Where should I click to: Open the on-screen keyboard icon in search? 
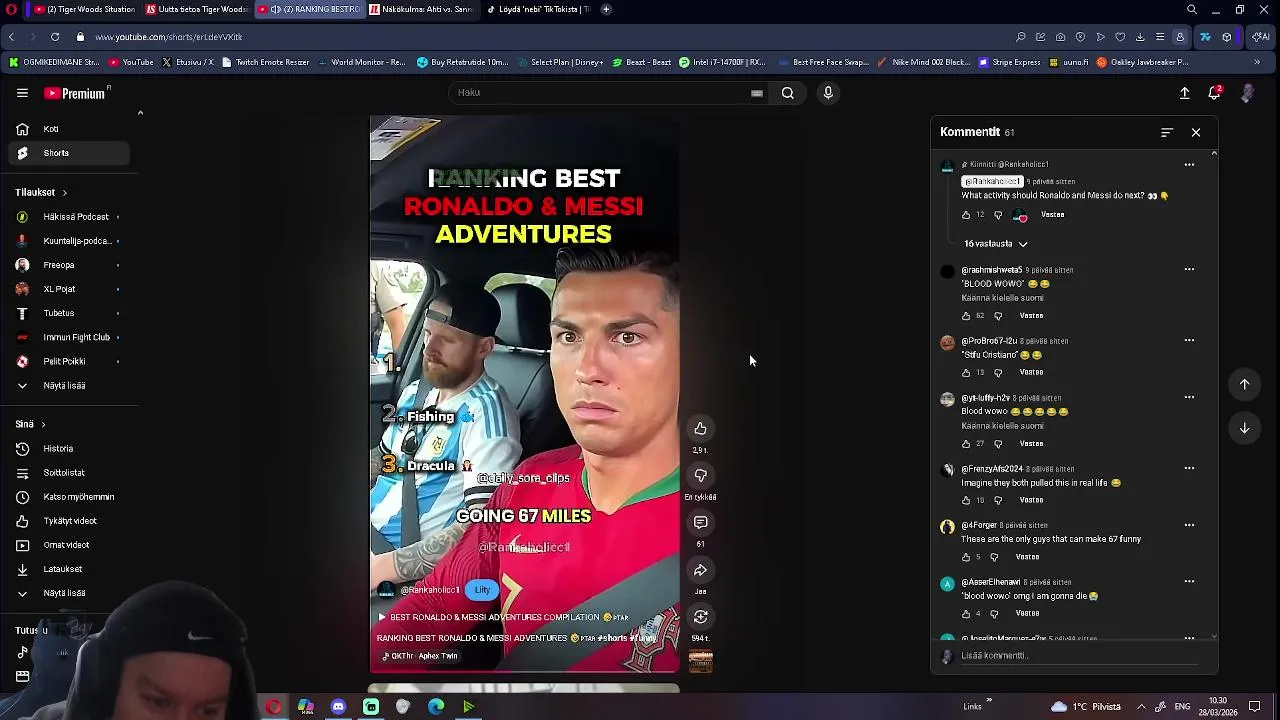757,93
